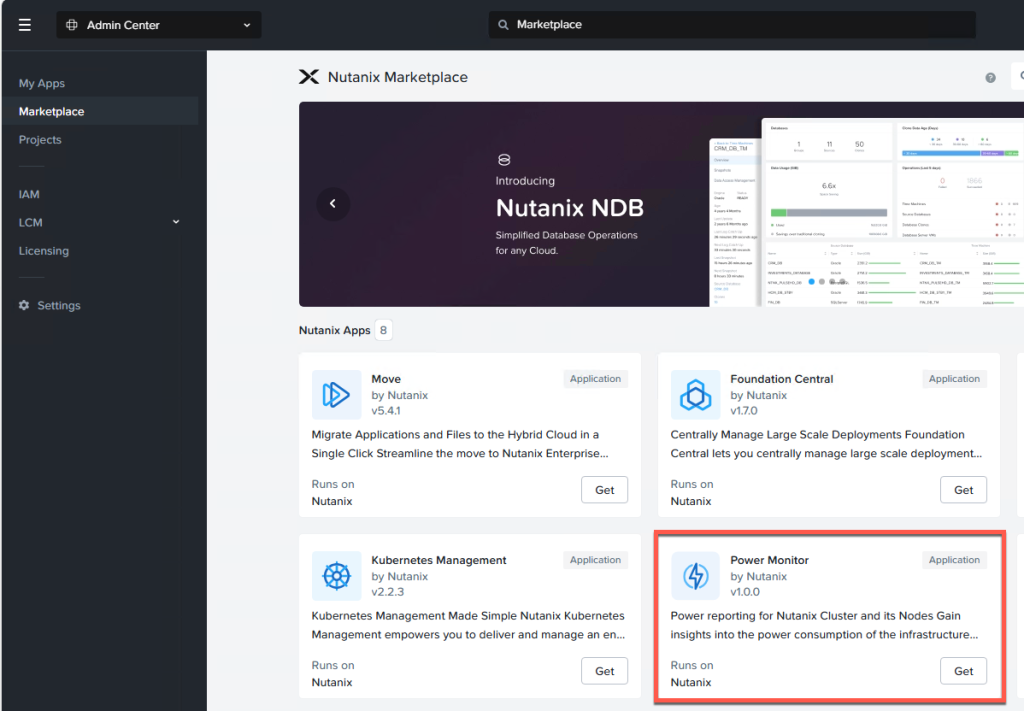Click Get button for Move
1024x711 pixels.
604,490
